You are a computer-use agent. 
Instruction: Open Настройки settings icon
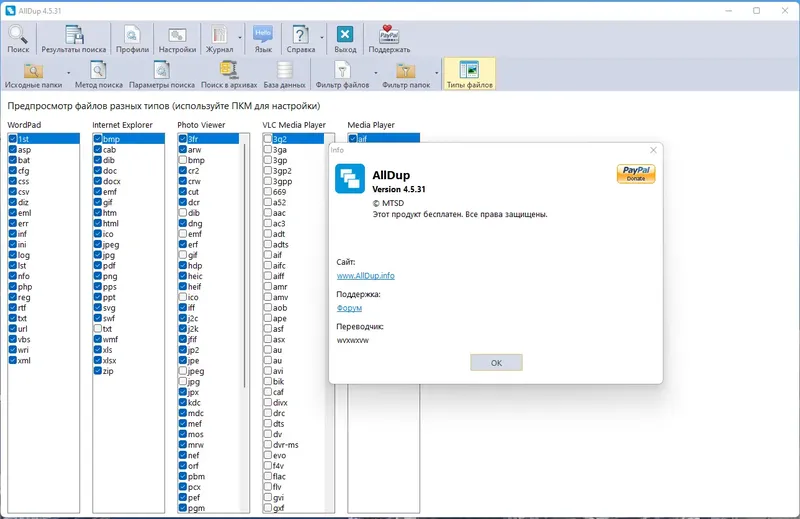coord(177,39)
